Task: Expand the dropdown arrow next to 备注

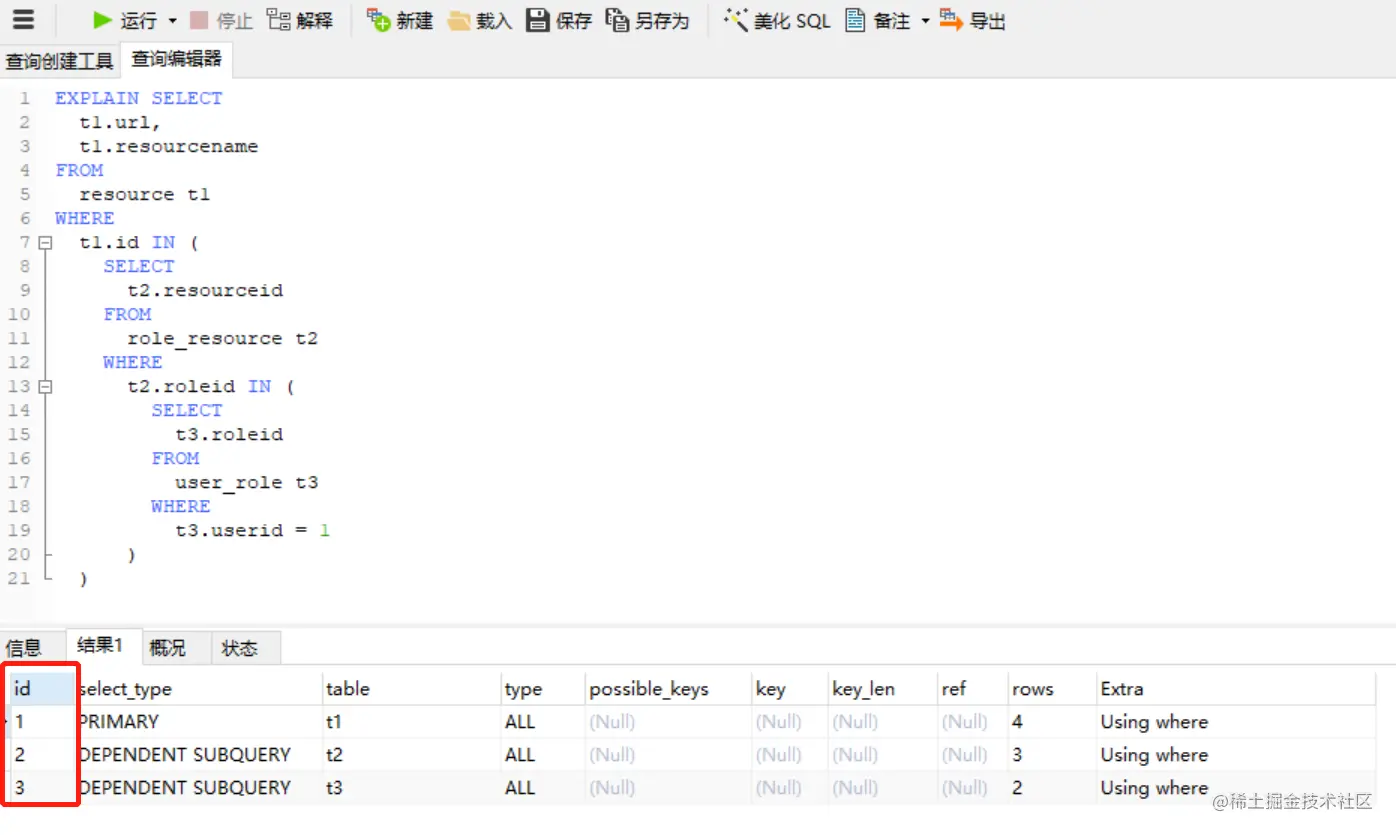Action: point(925,21)
